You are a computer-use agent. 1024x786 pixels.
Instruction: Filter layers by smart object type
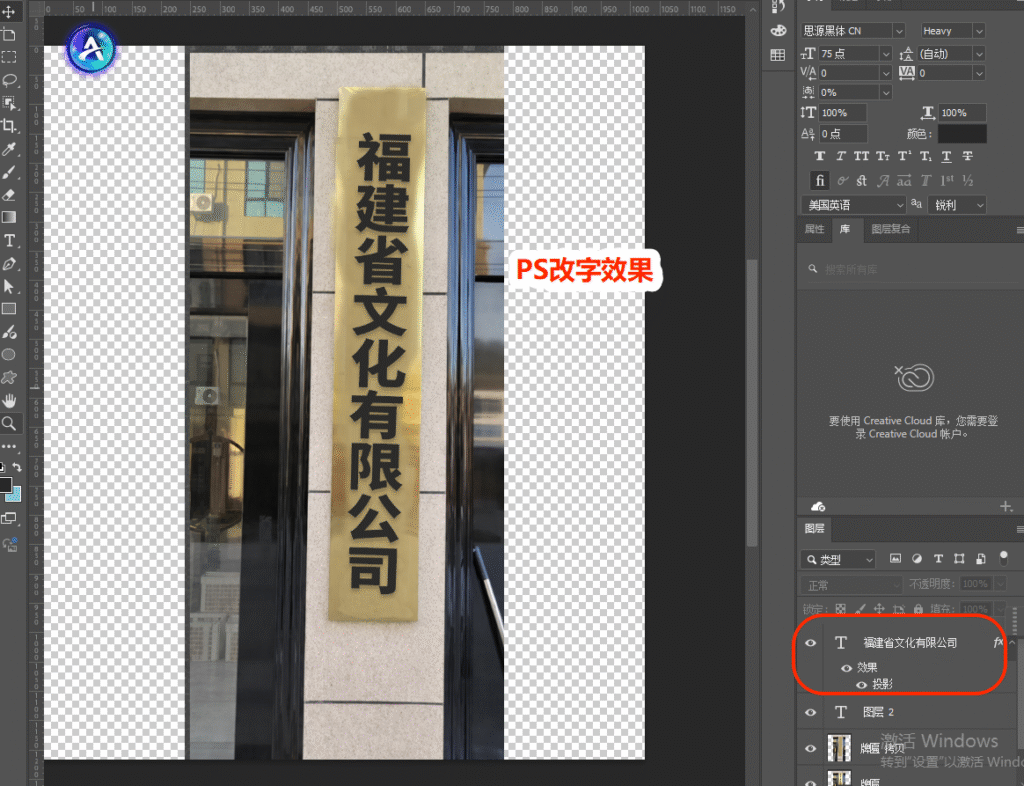tap(981, 559)
